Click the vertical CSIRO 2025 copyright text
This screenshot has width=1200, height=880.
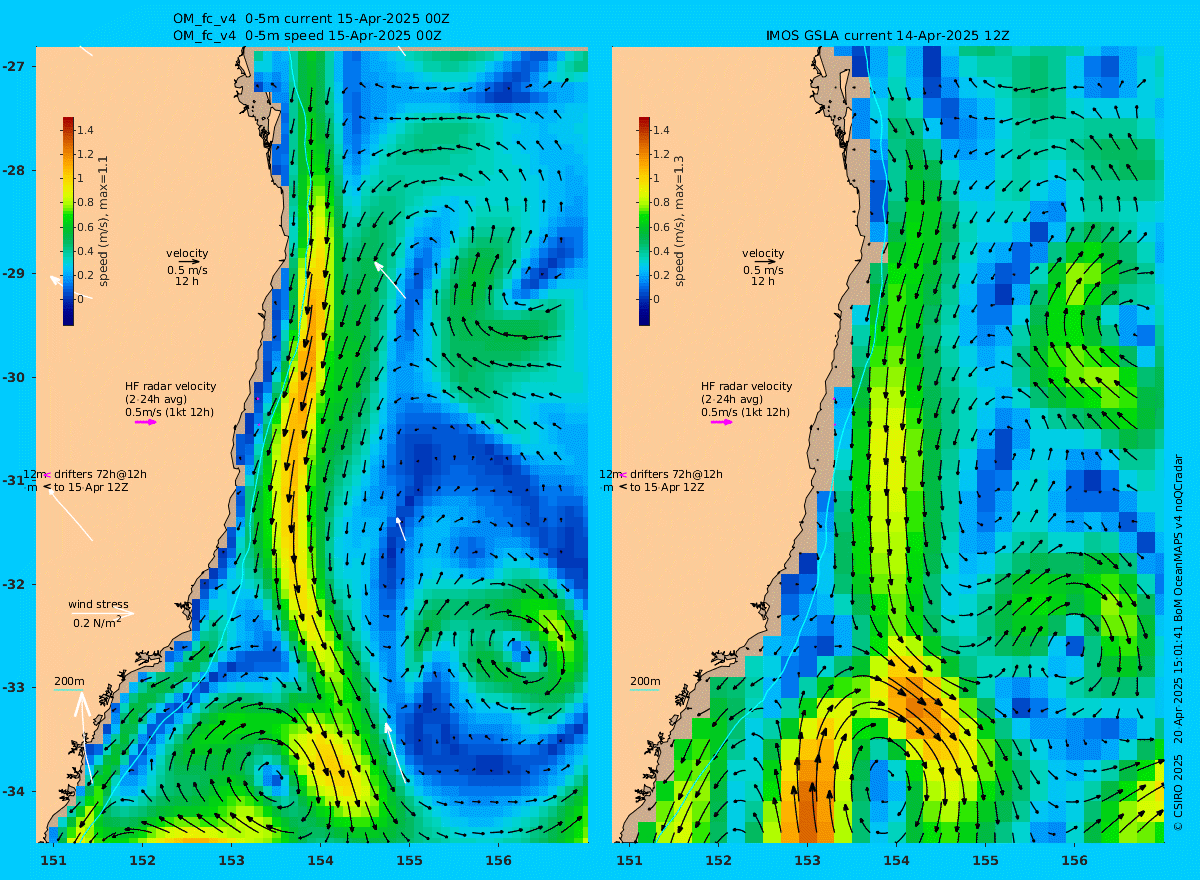point(1177,641)
